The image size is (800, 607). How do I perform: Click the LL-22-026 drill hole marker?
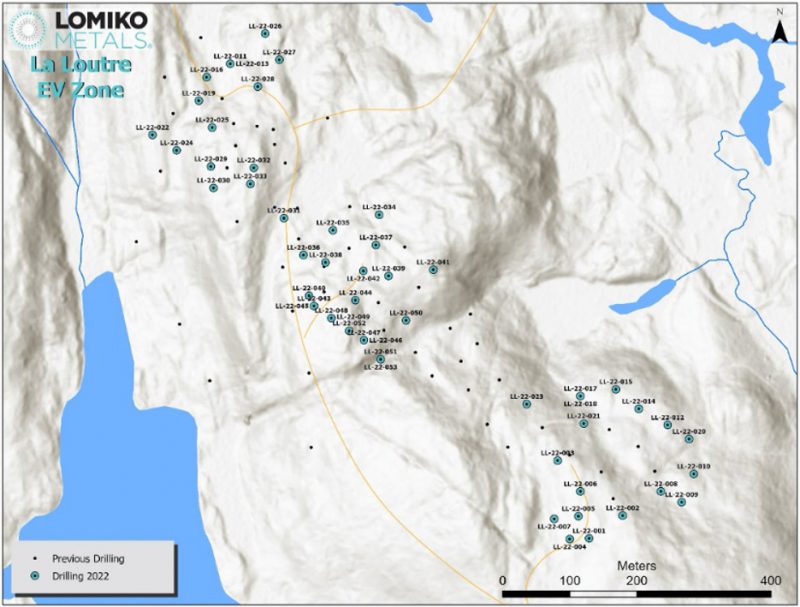(x=265, y=34)
